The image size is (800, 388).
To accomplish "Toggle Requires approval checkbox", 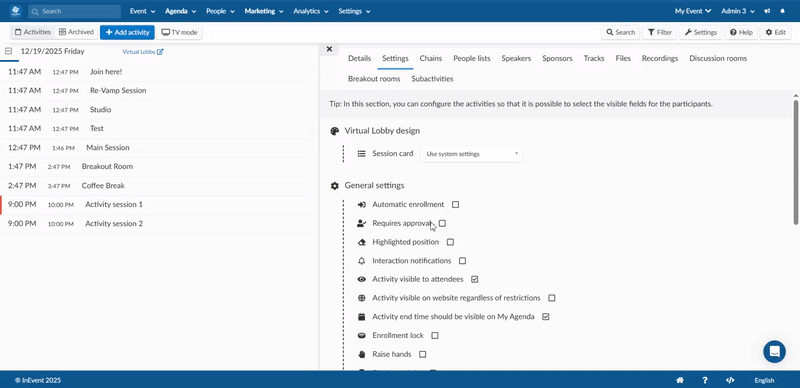I will tap(442, 223).
